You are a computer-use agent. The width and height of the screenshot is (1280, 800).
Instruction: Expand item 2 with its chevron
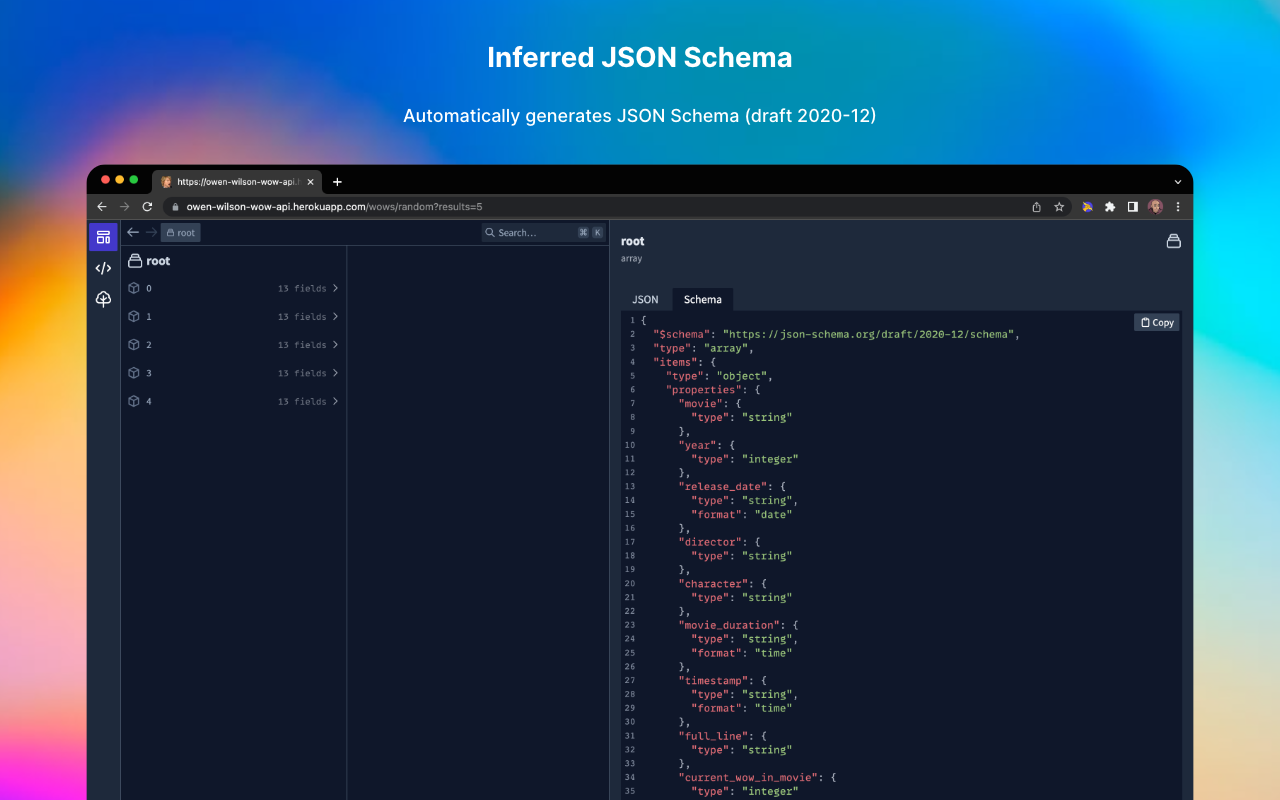pyautogui.click(x=335, y=344)
